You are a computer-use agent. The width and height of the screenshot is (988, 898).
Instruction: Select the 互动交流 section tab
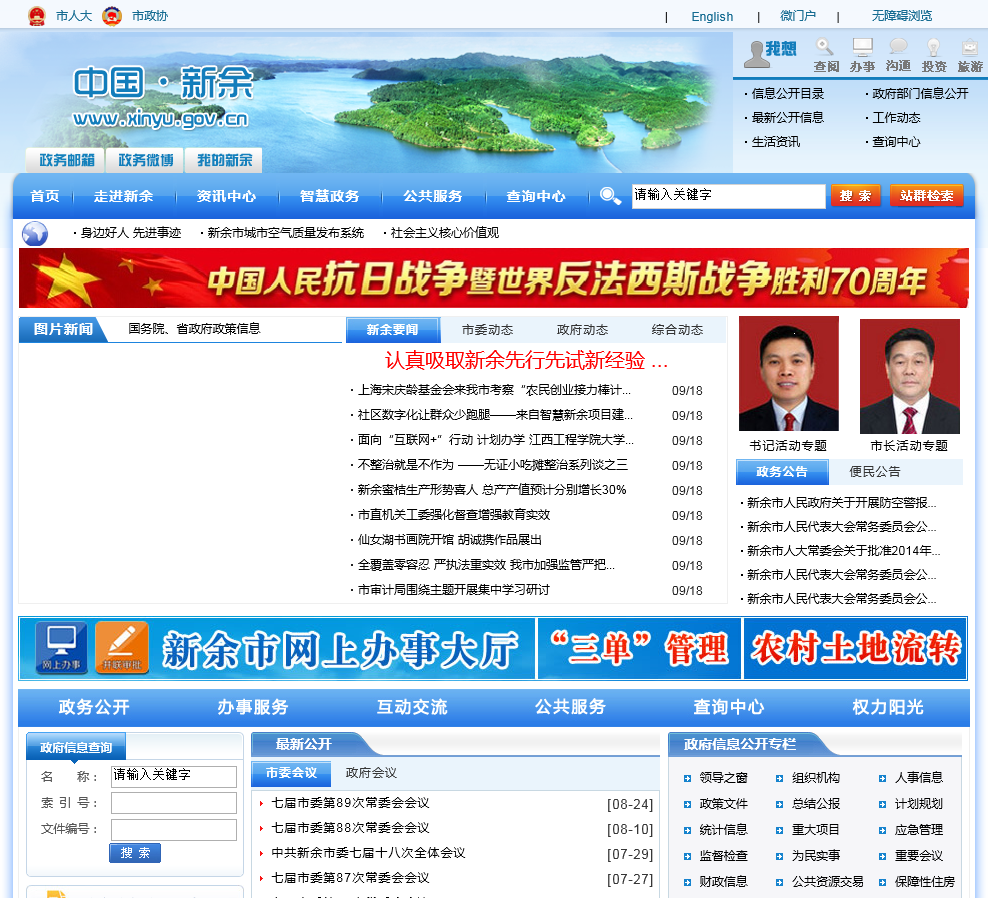(412, 707)
